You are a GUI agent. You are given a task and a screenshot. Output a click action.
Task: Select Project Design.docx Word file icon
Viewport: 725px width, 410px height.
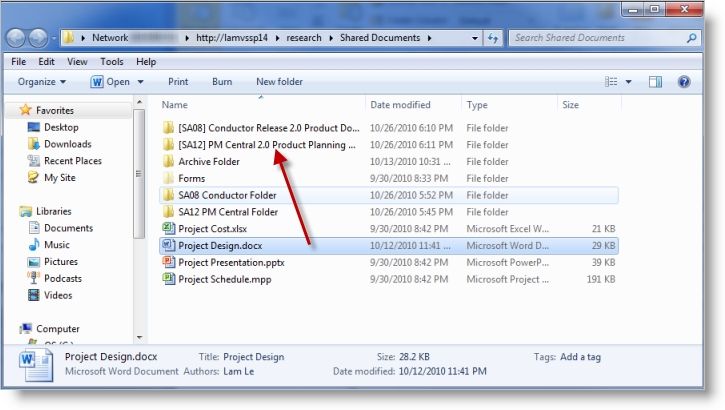point(168,245)
